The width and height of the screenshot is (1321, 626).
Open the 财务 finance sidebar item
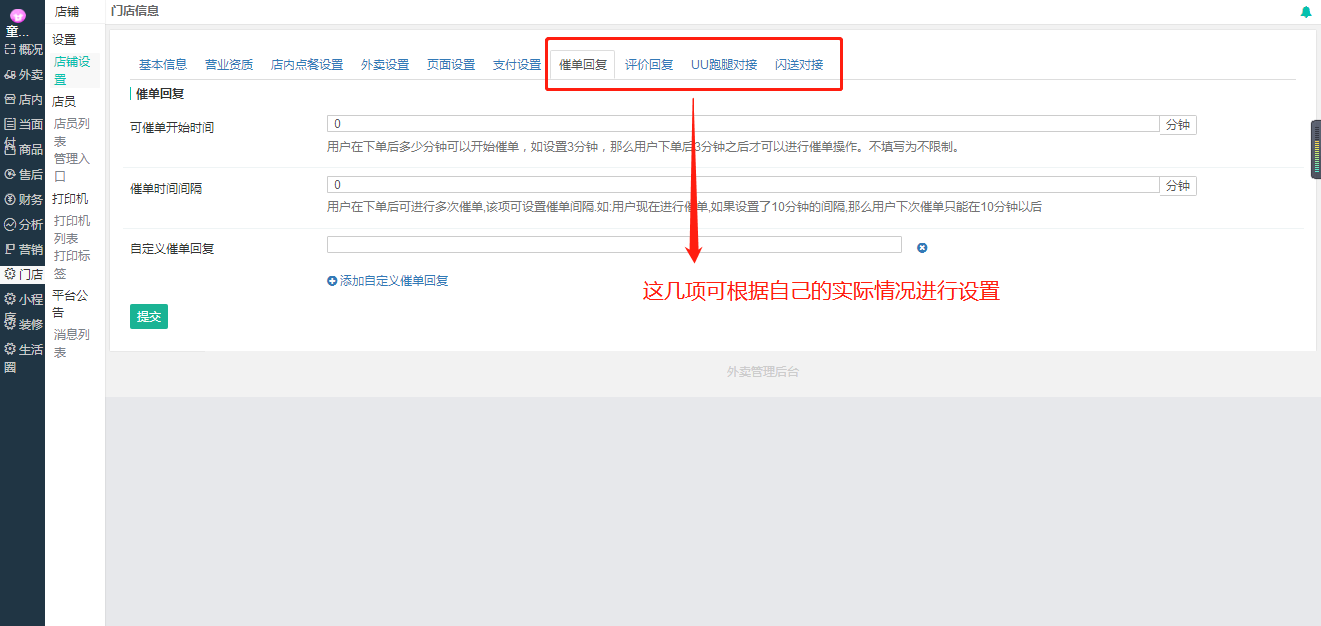23,199
